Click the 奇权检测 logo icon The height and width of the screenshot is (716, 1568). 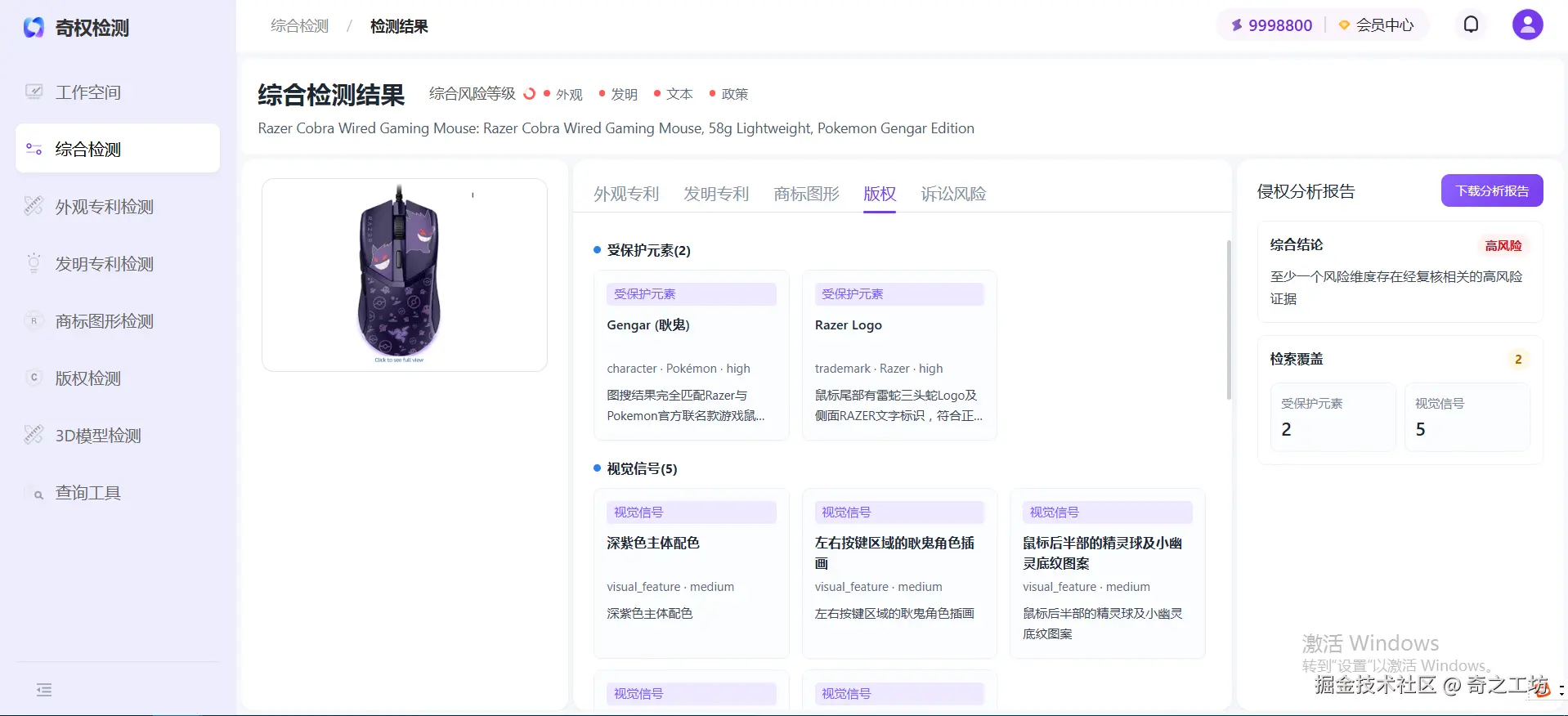[x=34, y=28]
